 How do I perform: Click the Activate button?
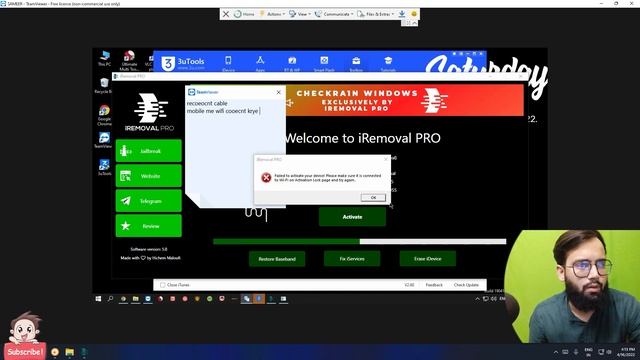[352, 217]
